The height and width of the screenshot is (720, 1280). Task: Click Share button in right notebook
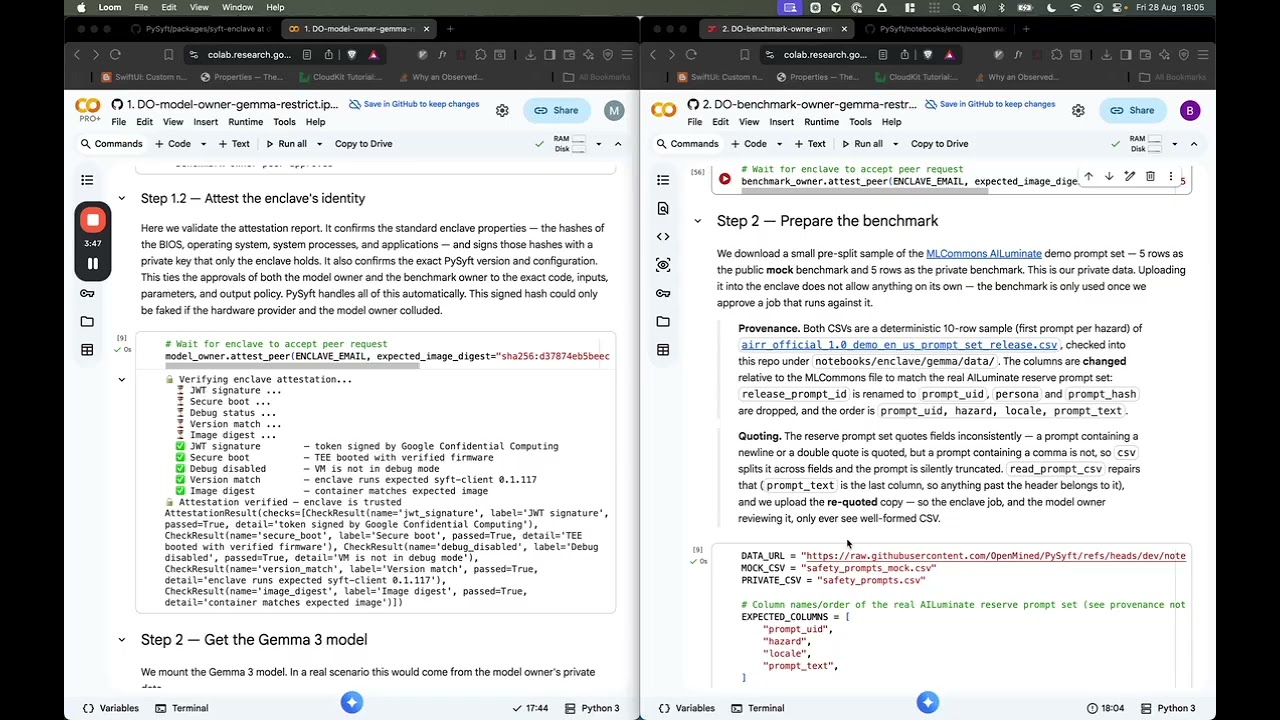point(1132,111)
